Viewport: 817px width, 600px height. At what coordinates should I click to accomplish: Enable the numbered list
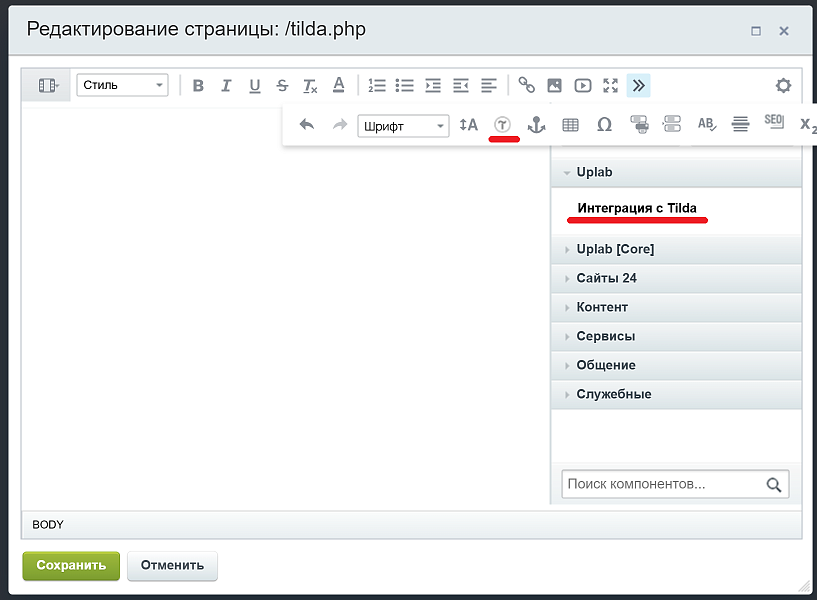[377, 85]
